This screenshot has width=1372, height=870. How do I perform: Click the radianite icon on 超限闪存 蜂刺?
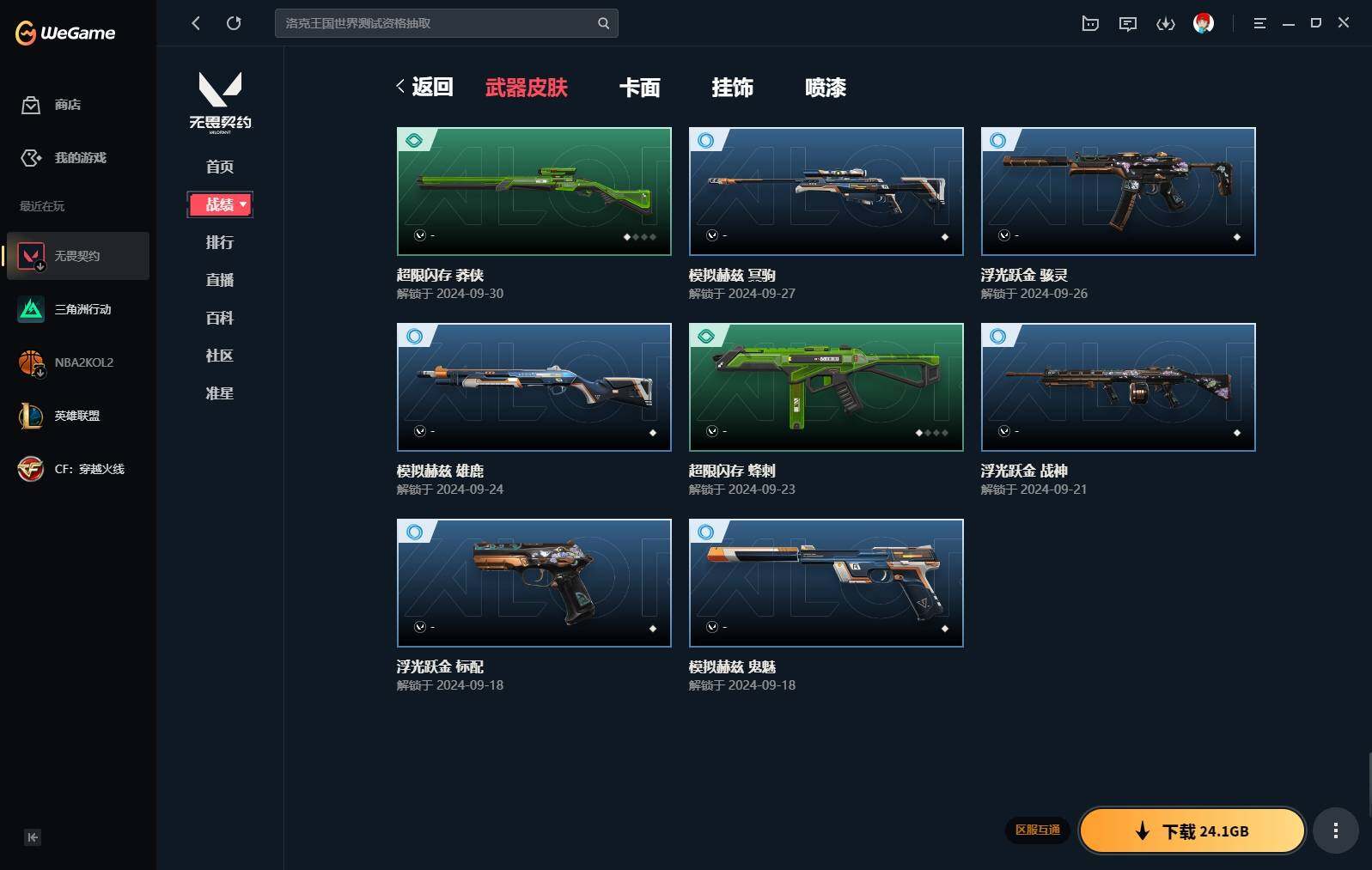coord(712,431)
